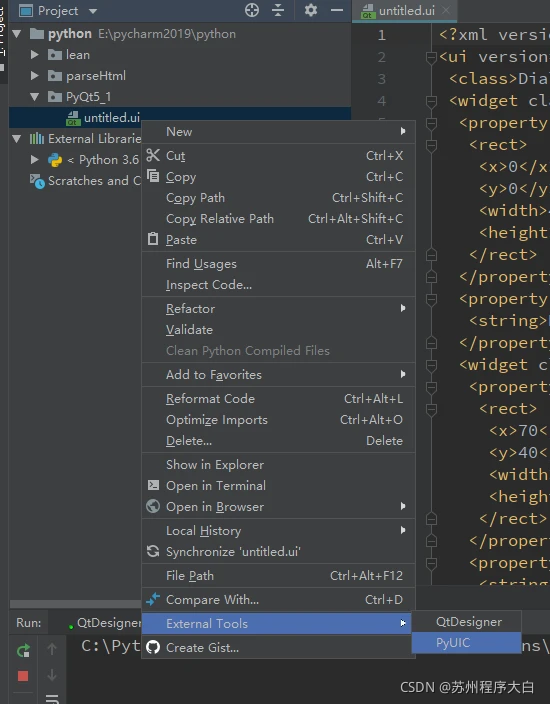Hide the Project panel with minus icon
This screenshot has height=704, width=550.
[337, 10]
